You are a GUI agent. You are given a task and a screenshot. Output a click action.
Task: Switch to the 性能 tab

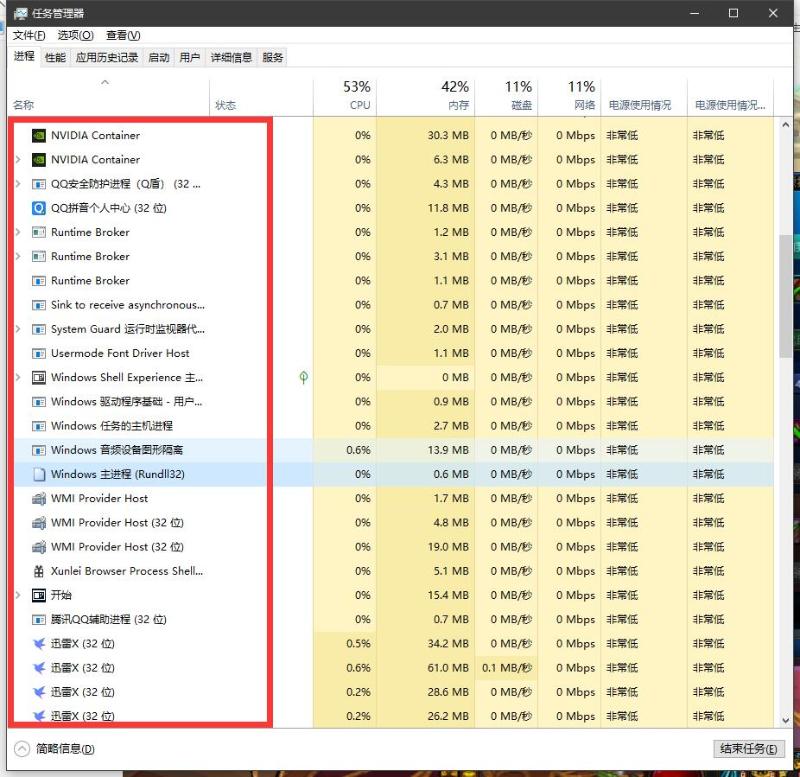tap(55, 58)
